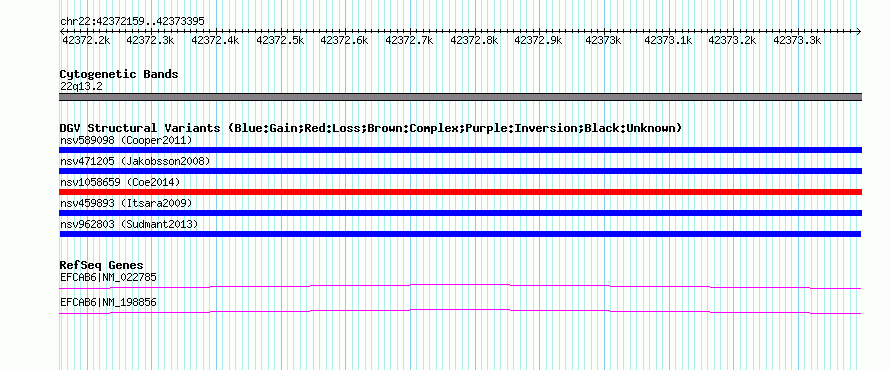The image size is (890, 370).
Task: Click the blue bar under nsv471205
Action: click(460, 171)
